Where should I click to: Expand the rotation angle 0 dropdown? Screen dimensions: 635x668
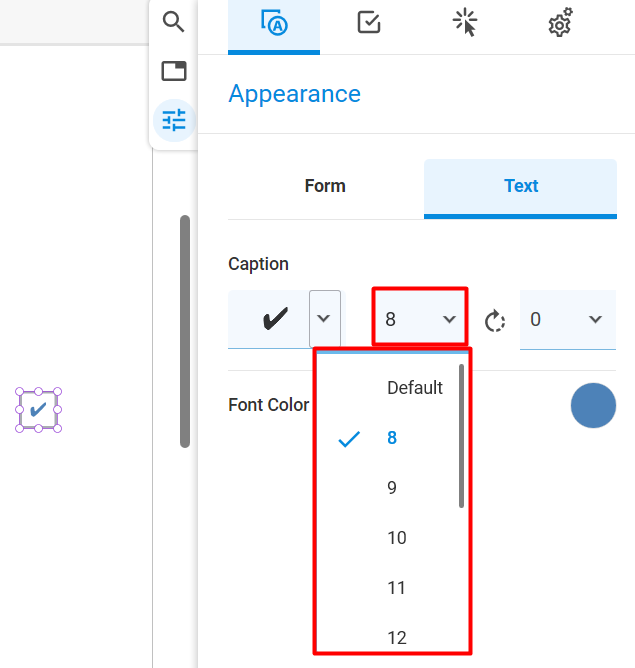pyautogui.click(x=568, y=320)
